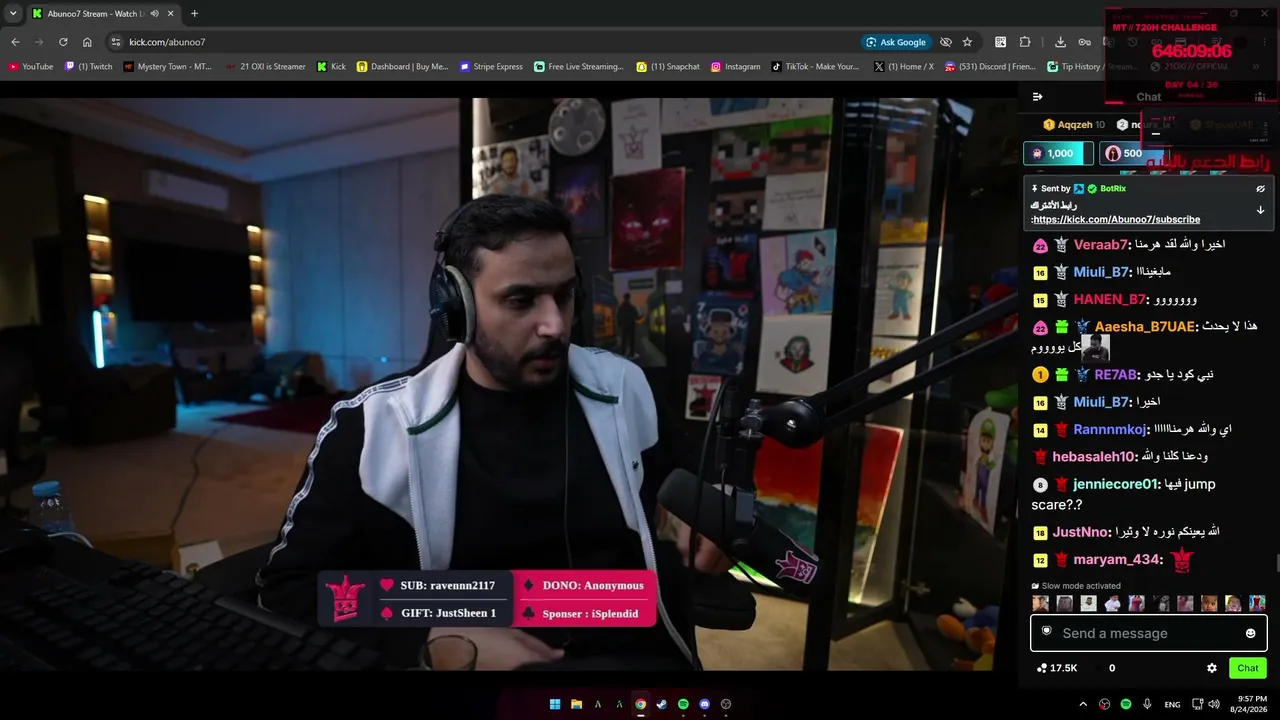Click the last emote in quick emote row

1257,603
